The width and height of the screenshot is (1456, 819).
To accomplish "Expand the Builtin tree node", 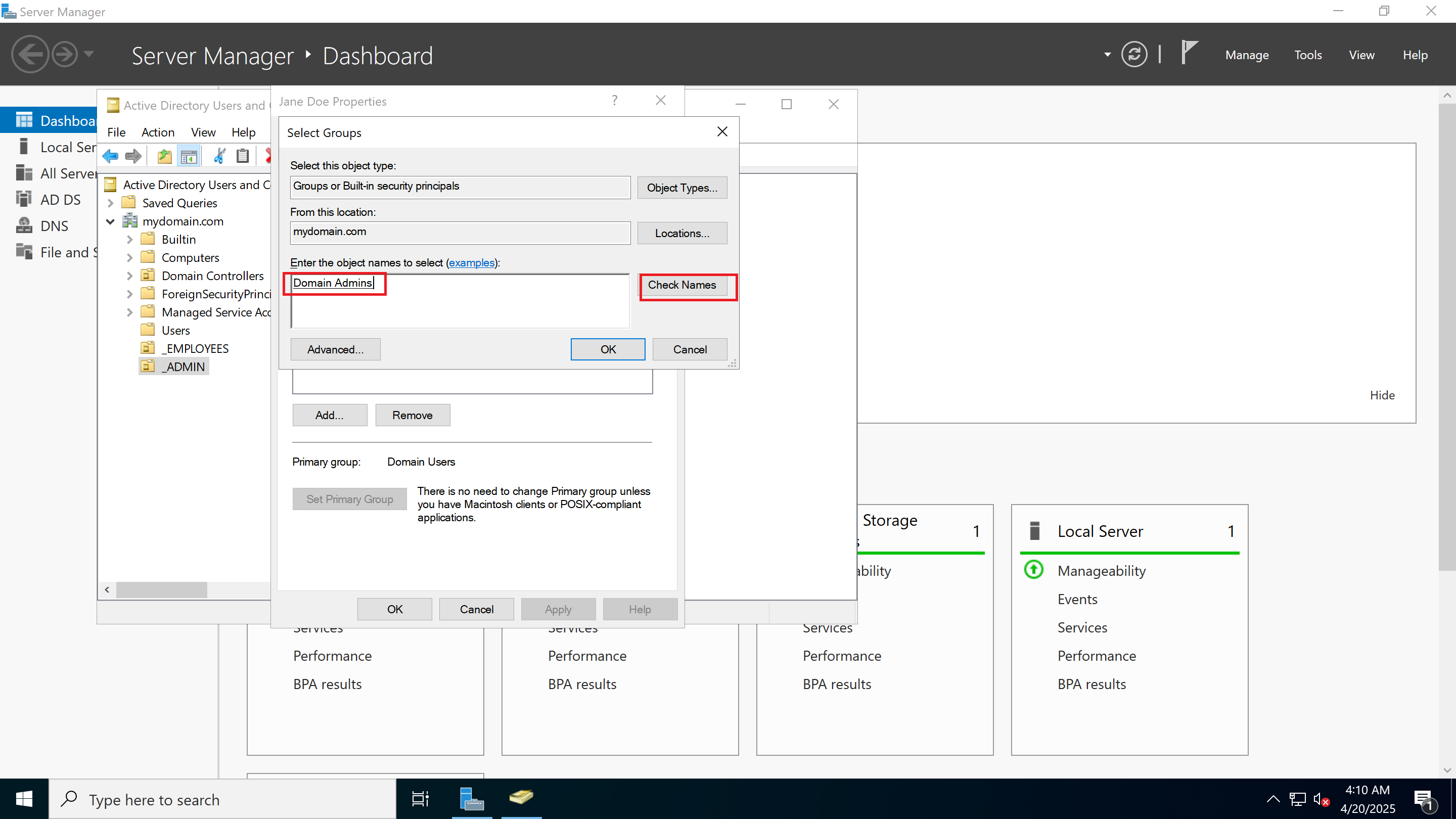I will tap(130, 240).
